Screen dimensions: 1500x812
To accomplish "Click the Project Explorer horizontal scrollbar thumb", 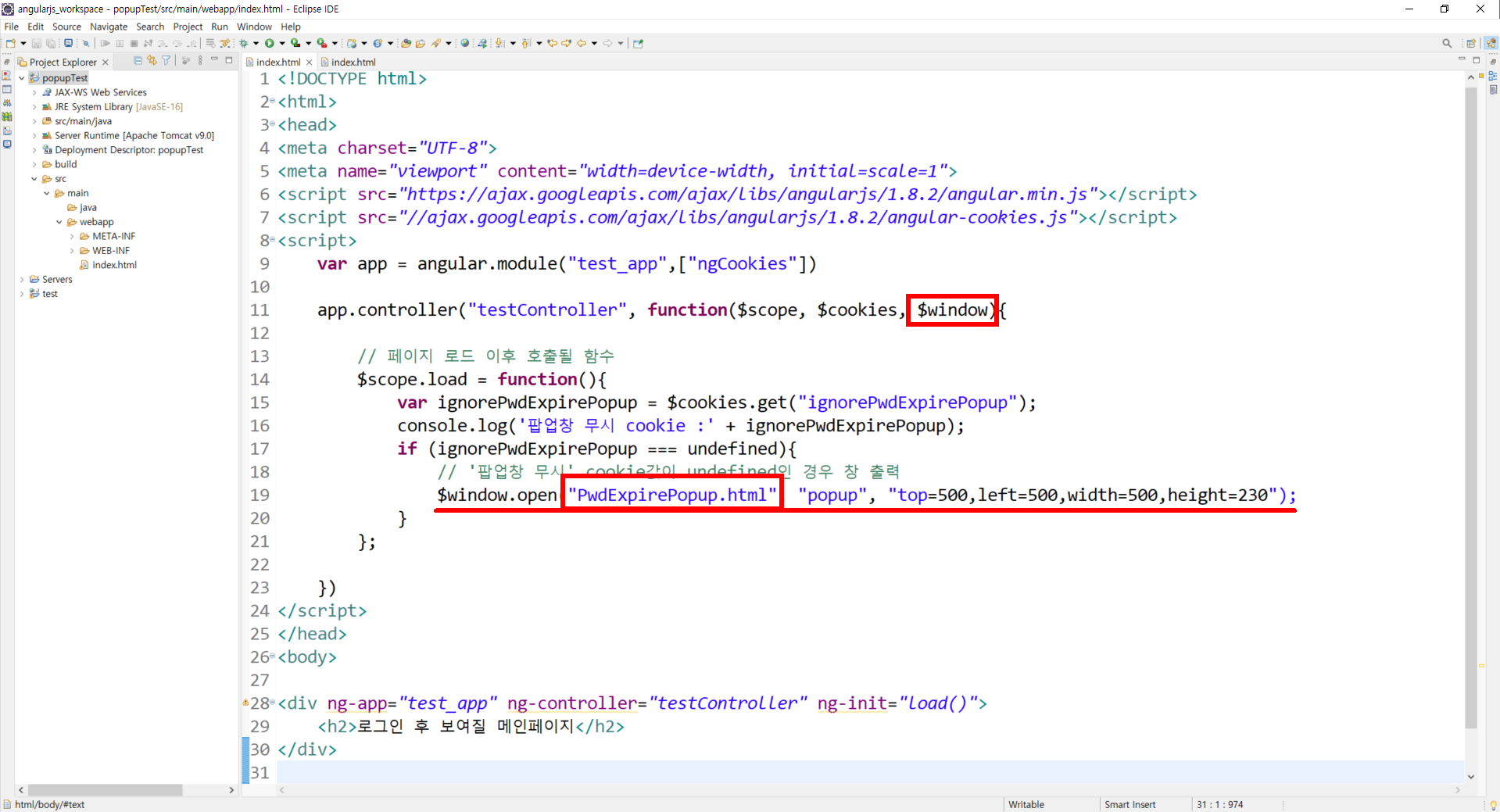I will click(x=105, y=790).
